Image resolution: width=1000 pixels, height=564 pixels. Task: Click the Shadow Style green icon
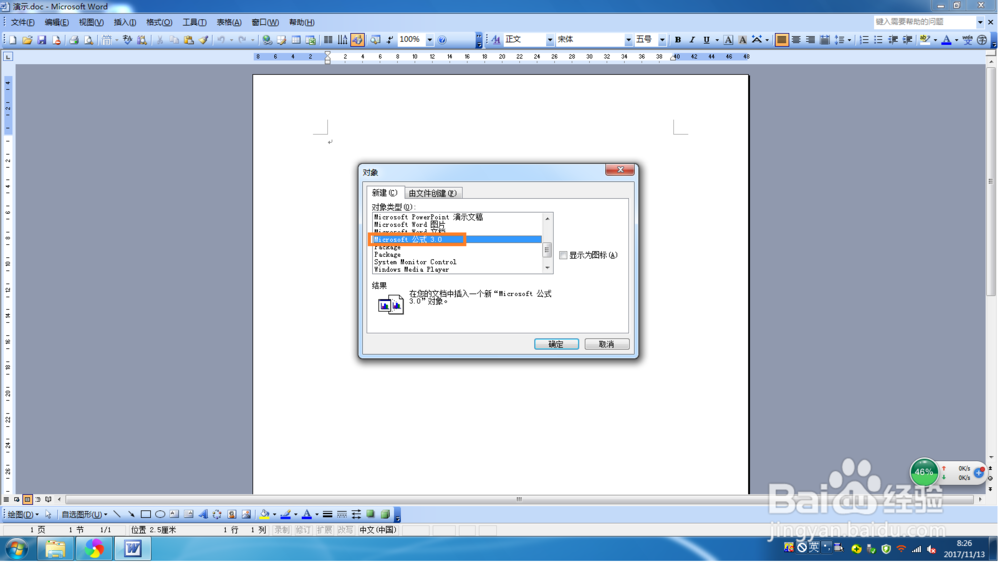371,515
